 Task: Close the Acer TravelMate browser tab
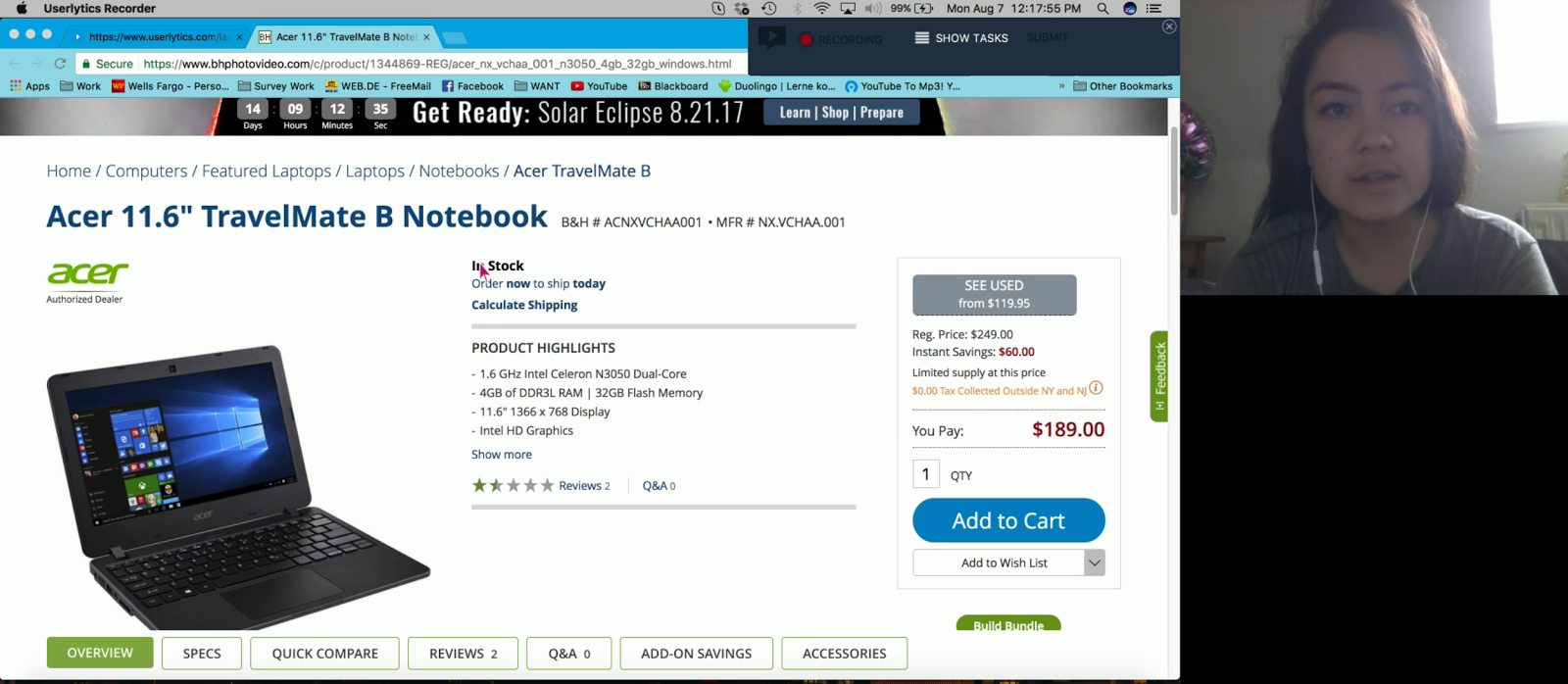(x=426, y=37)
